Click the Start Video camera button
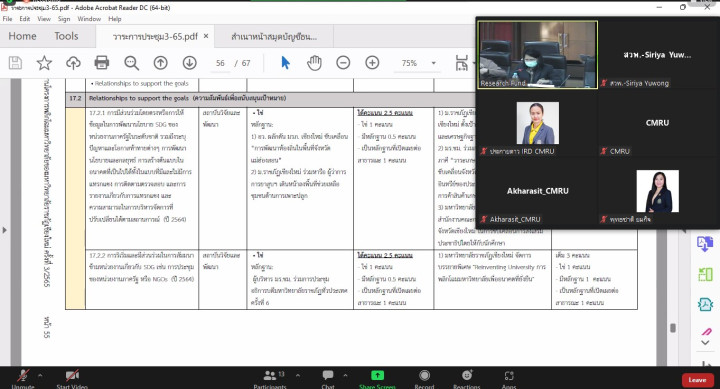The width and height of the screenshot is (720, 389). coord(72,379)
